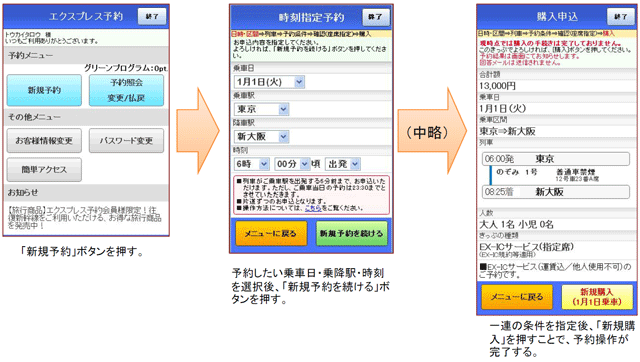Open 降車駅 dropdown showing 新大阪
This screenshot has height=362, width=640.
262,137
